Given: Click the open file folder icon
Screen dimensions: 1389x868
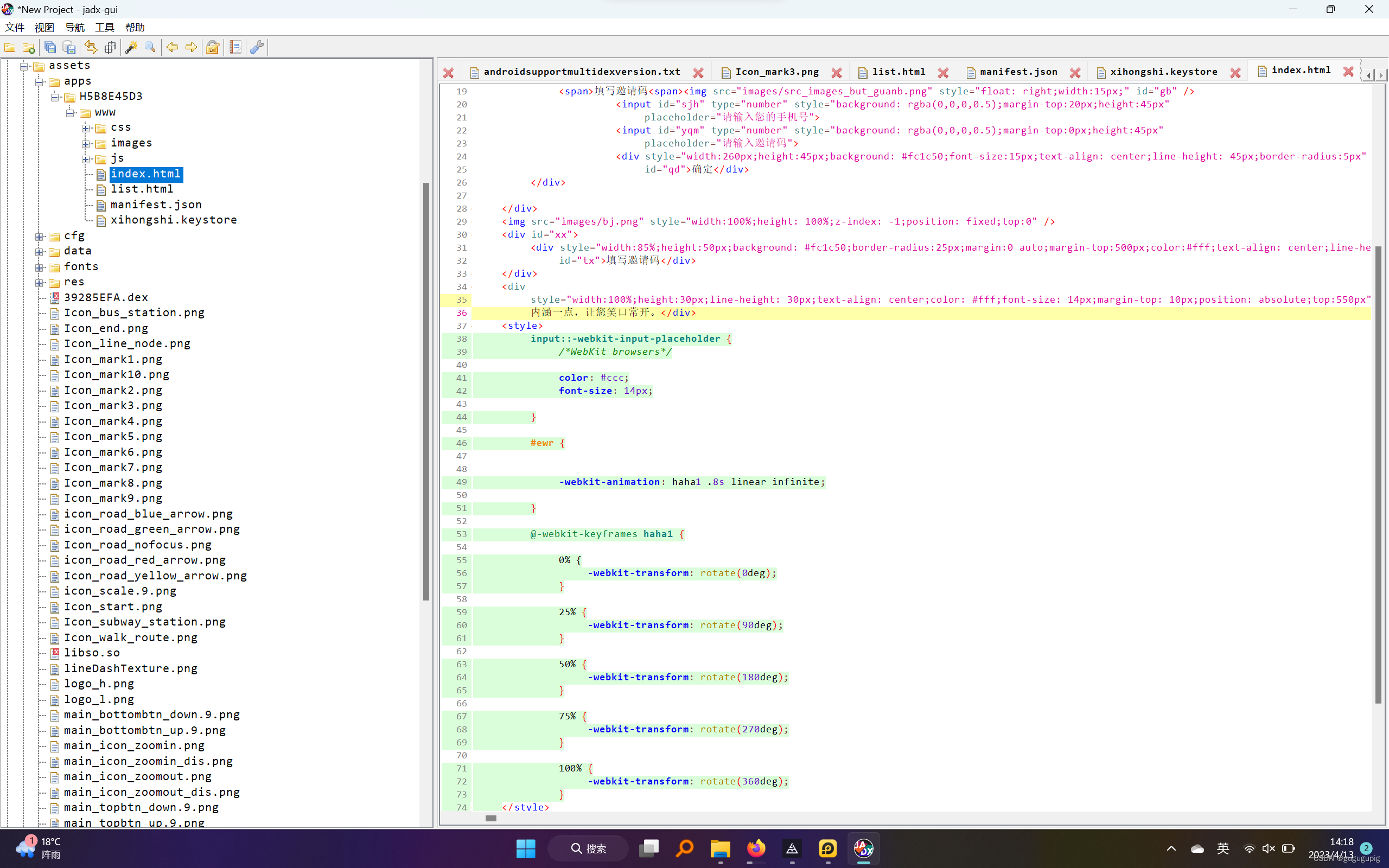Looking at the screenshot, I should click(x=10, y=47).
